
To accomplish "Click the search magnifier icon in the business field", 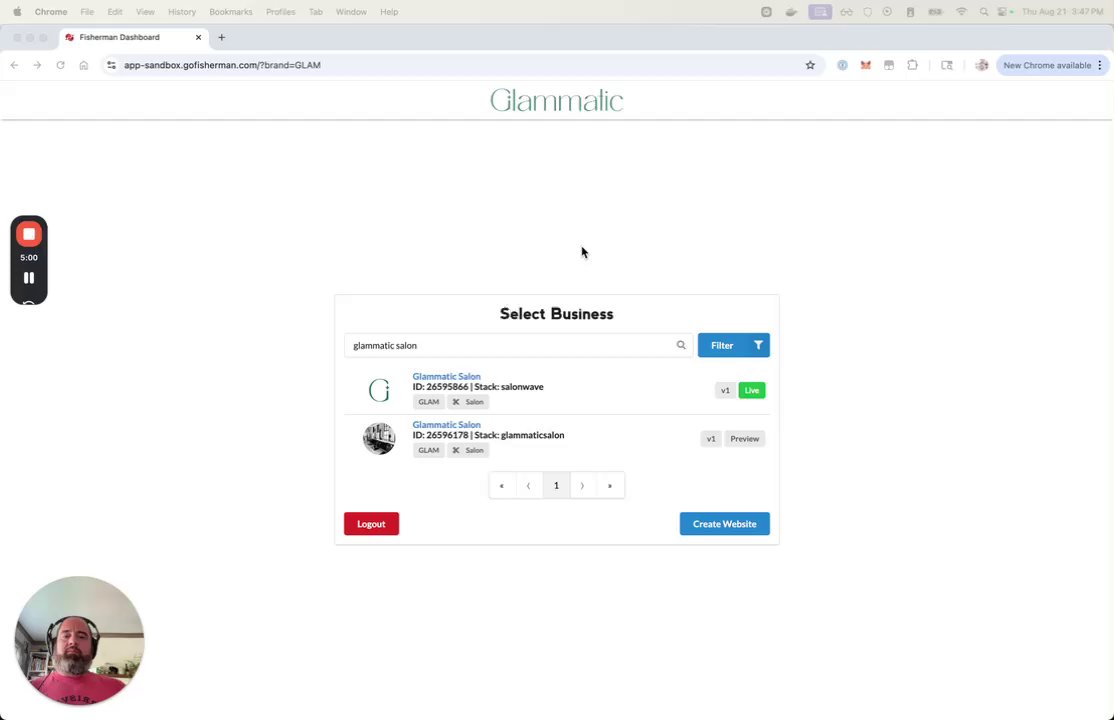I will coord(681,345).
